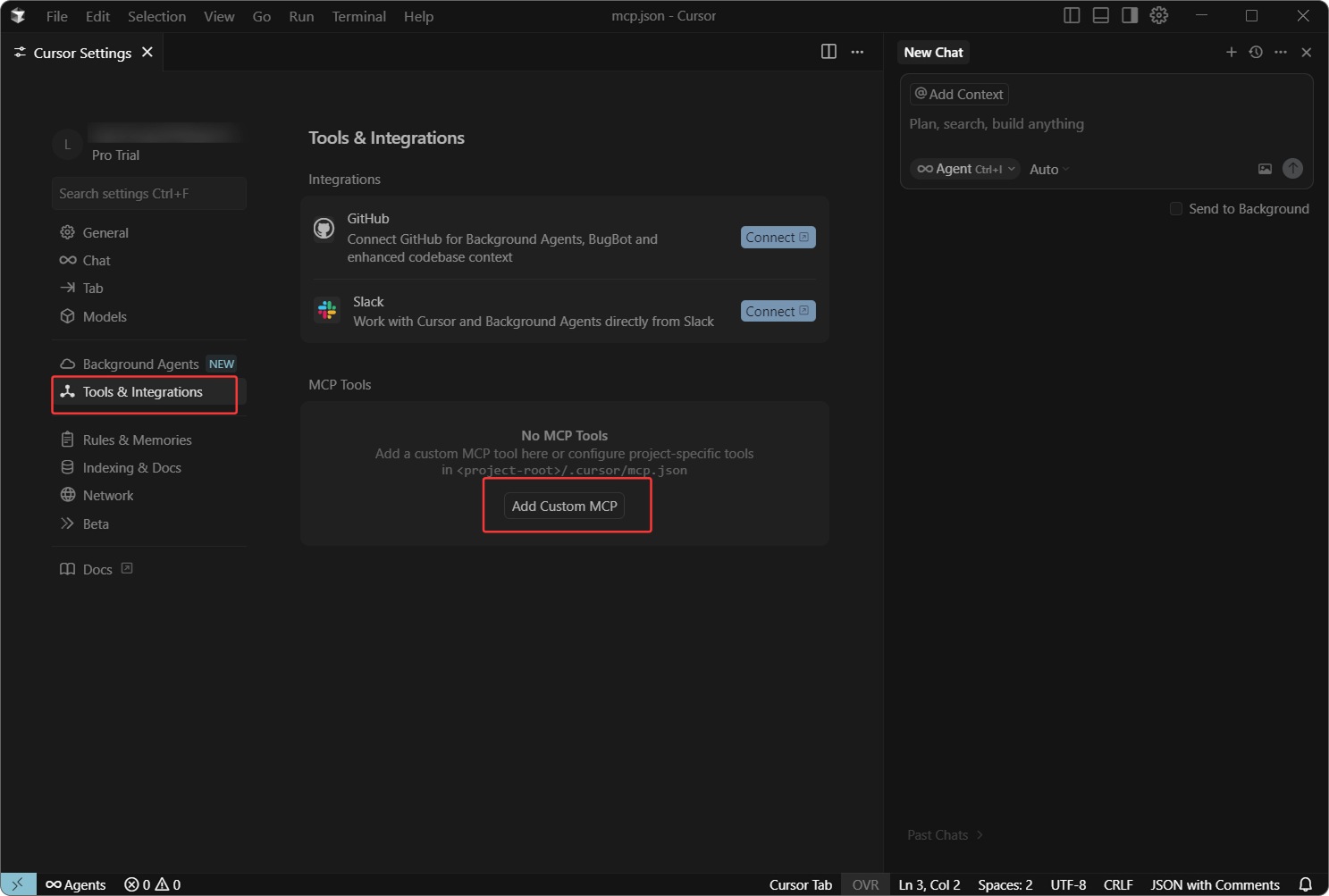Open the Auto model dropdown
The width and height of the screenshot is (1329, 896).
(x=1049, y=169)
